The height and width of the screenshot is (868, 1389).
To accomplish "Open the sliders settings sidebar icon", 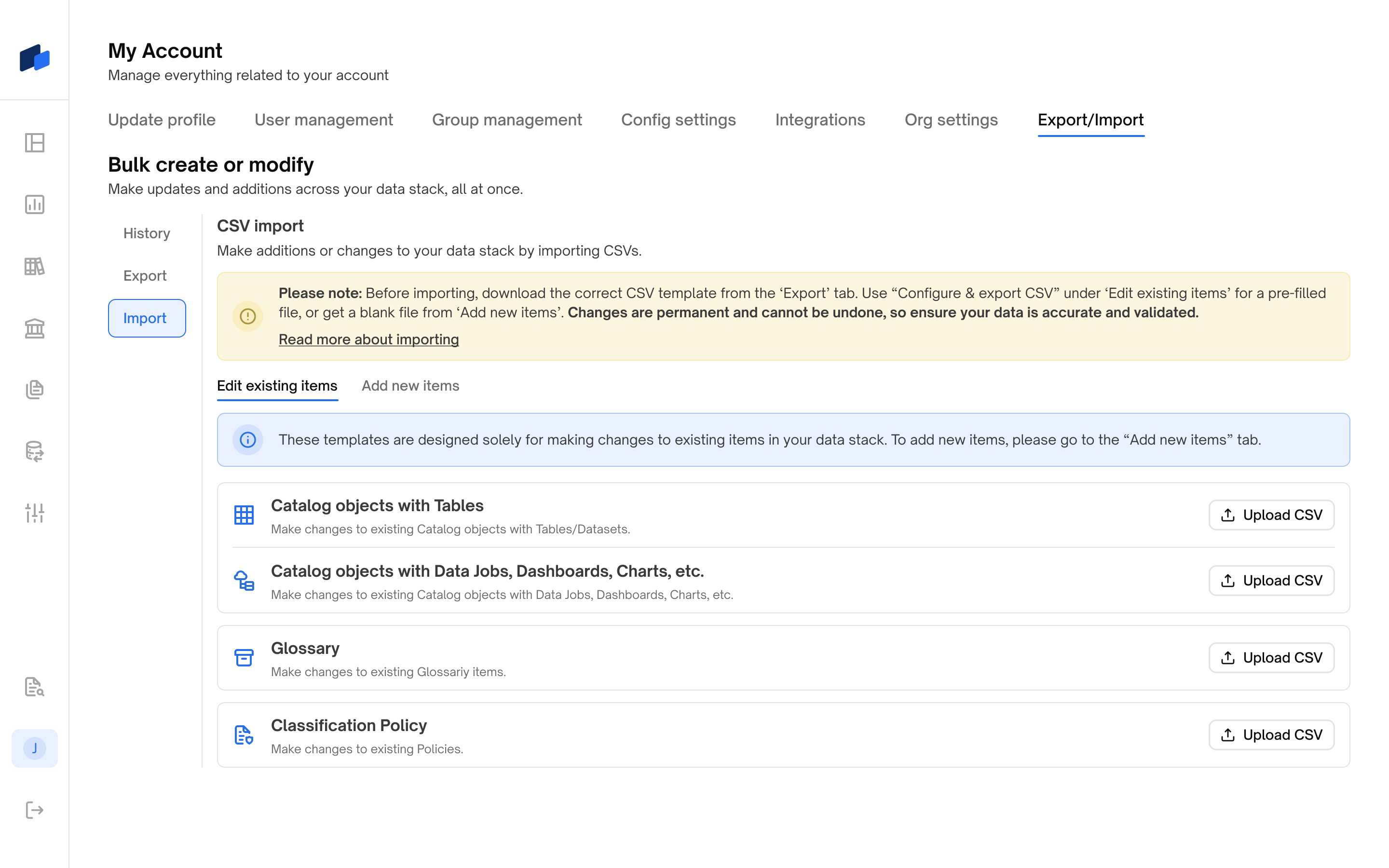I will click(x=34, y=513).
